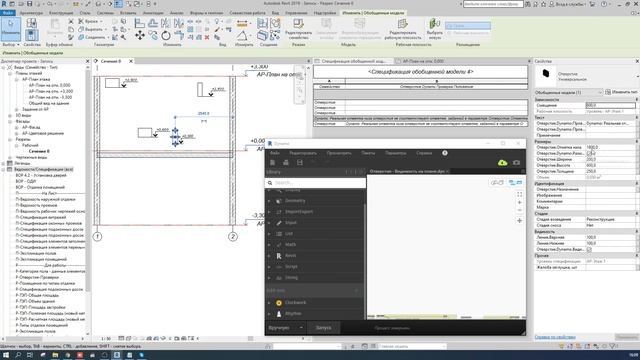Click grid bubble 1 in the section view
The height and width of the screenshot is (360, 640).
97,237
